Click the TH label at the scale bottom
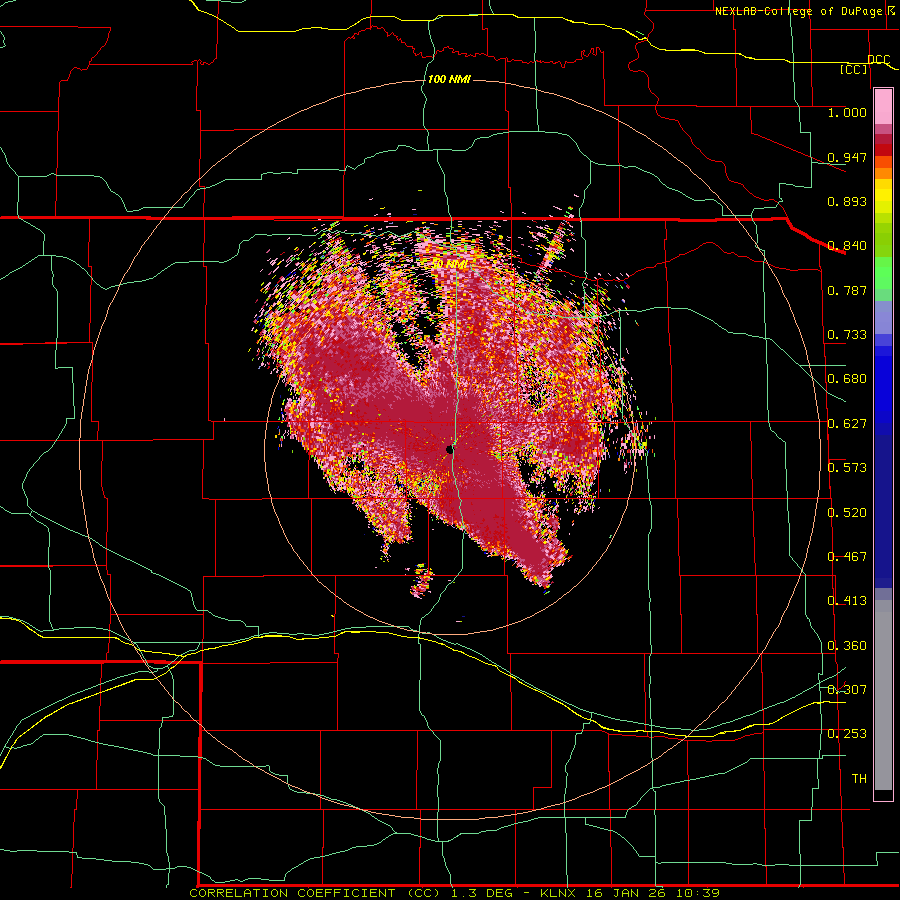Viewport: 900px width, 900px height. 859,779
